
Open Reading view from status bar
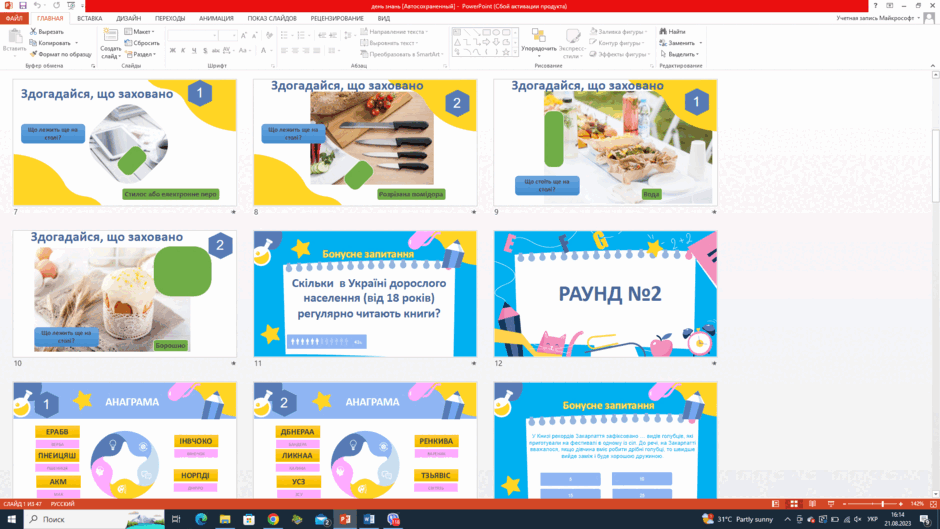tap(812, 504)
